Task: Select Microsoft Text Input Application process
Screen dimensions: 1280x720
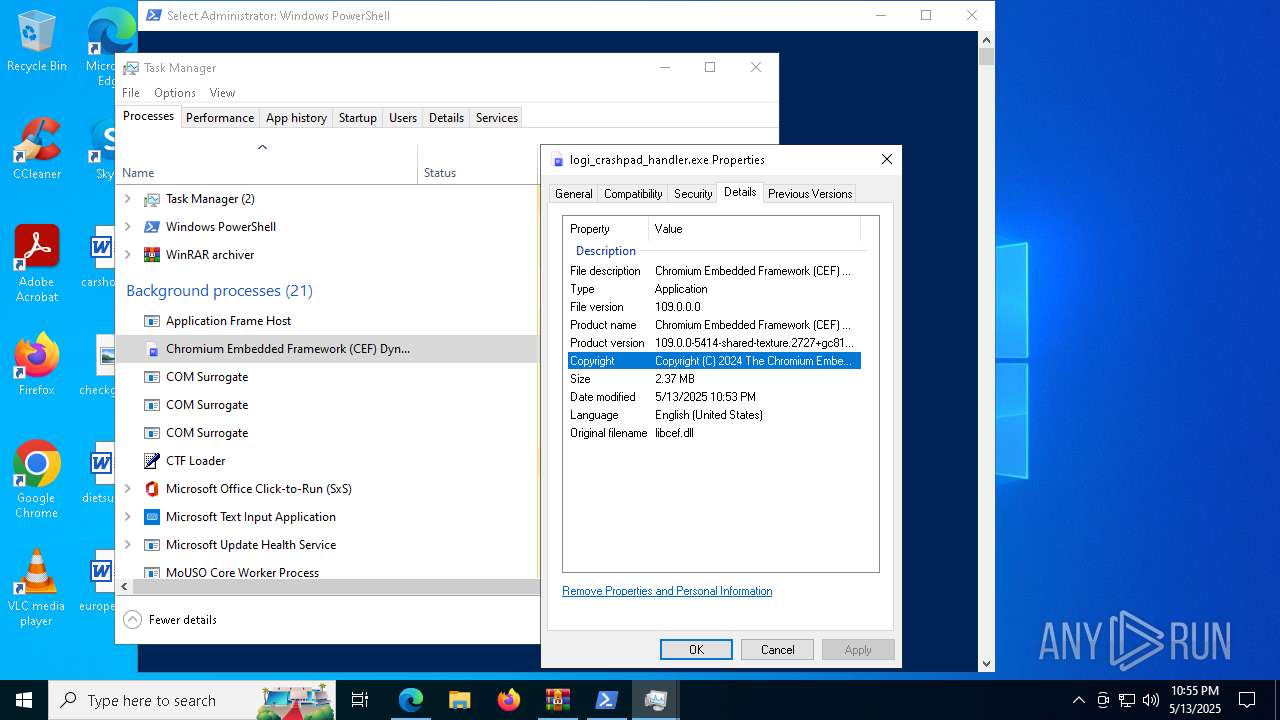Action: coord(327,517)
